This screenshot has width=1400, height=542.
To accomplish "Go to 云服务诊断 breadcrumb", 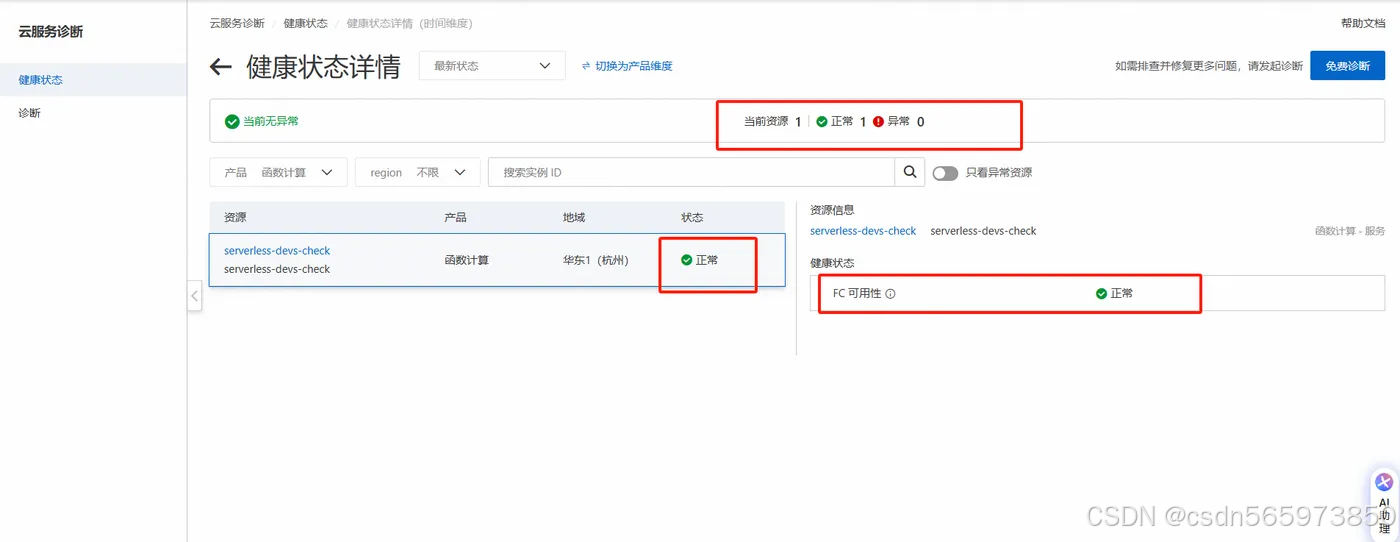I will coord(237,23).
